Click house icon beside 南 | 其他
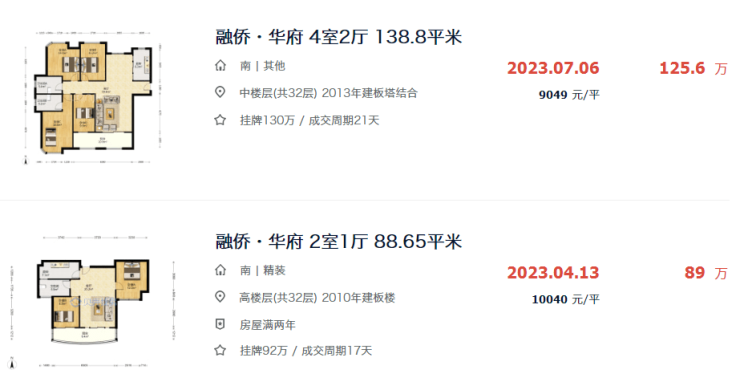Viewport: 740px width, 386px height. pyautogui.click(x=220, y=66)
